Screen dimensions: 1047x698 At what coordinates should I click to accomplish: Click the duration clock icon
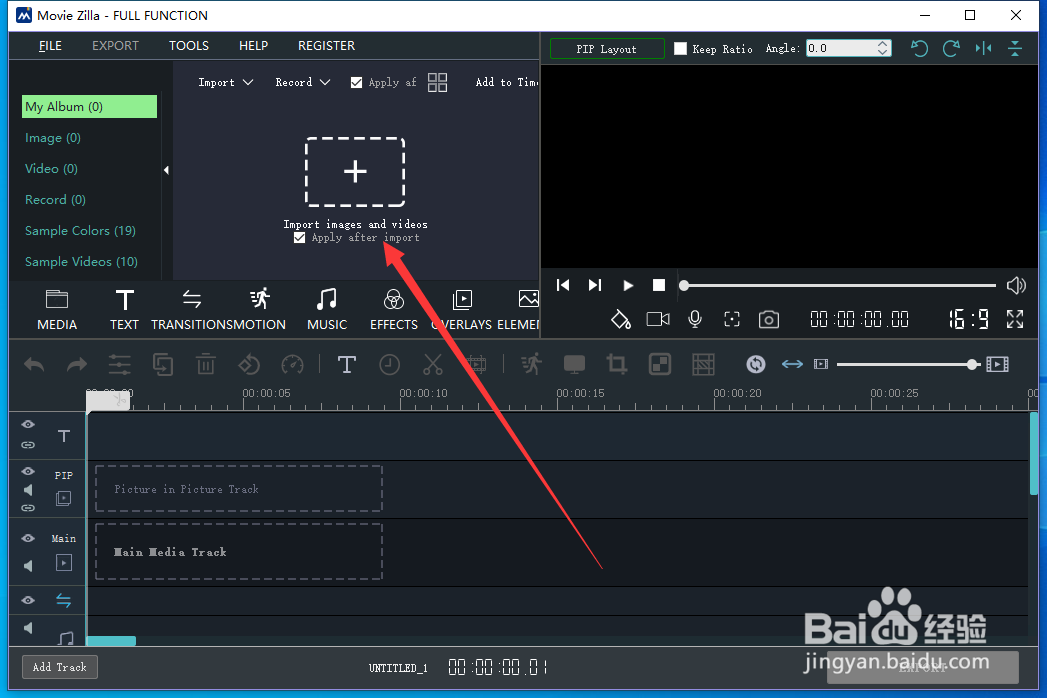[x=389, y=365]
